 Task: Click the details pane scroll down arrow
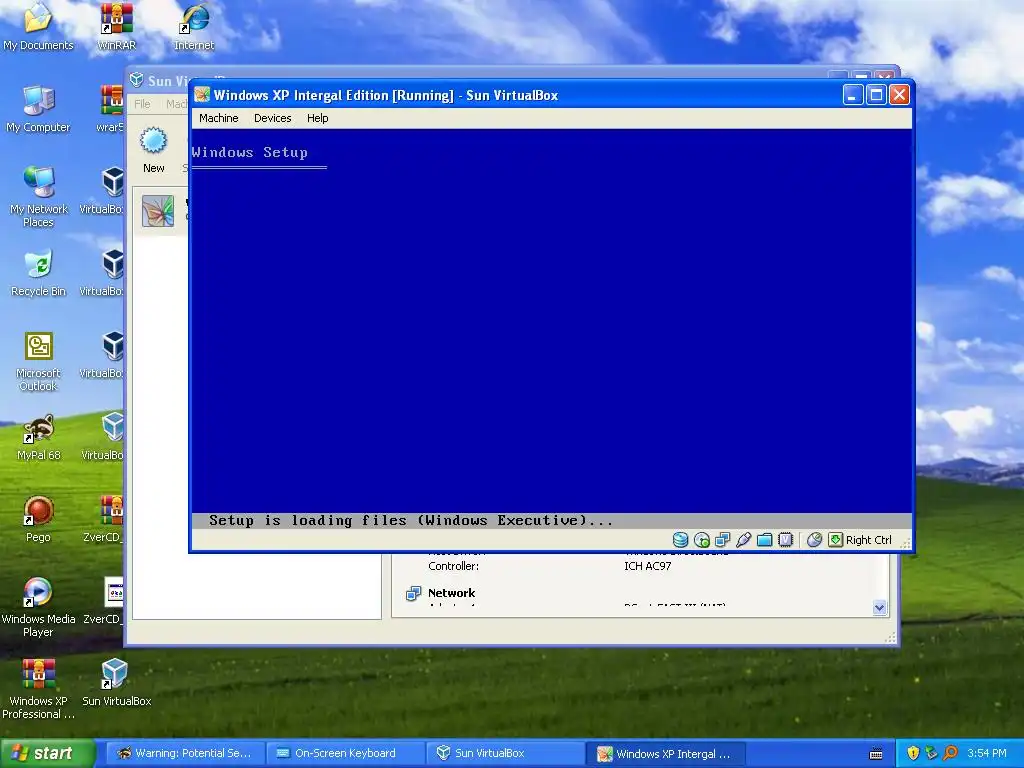[x=879, y=608]
